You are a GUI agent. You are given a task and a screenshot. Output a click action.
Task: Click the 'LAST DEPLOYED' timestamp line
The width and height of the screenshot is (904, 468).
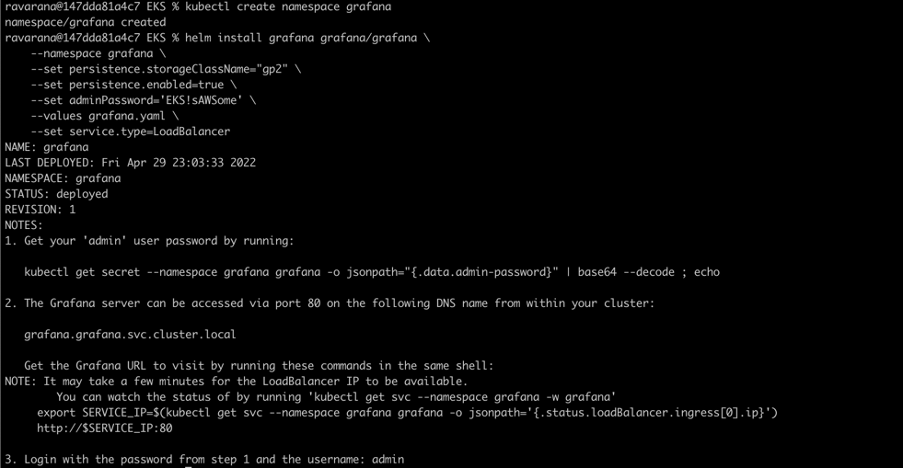point(130,163)
